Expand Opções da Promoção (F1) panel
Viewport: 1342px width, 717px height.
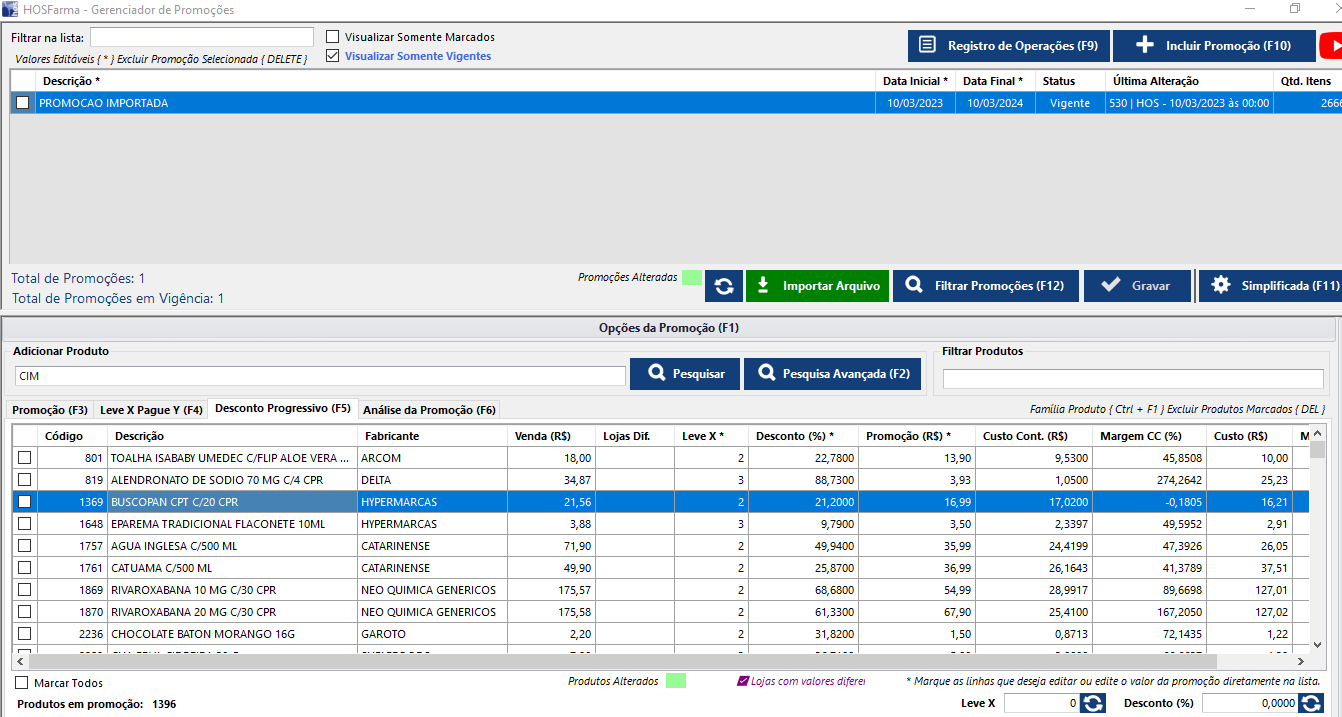point(668,328)
